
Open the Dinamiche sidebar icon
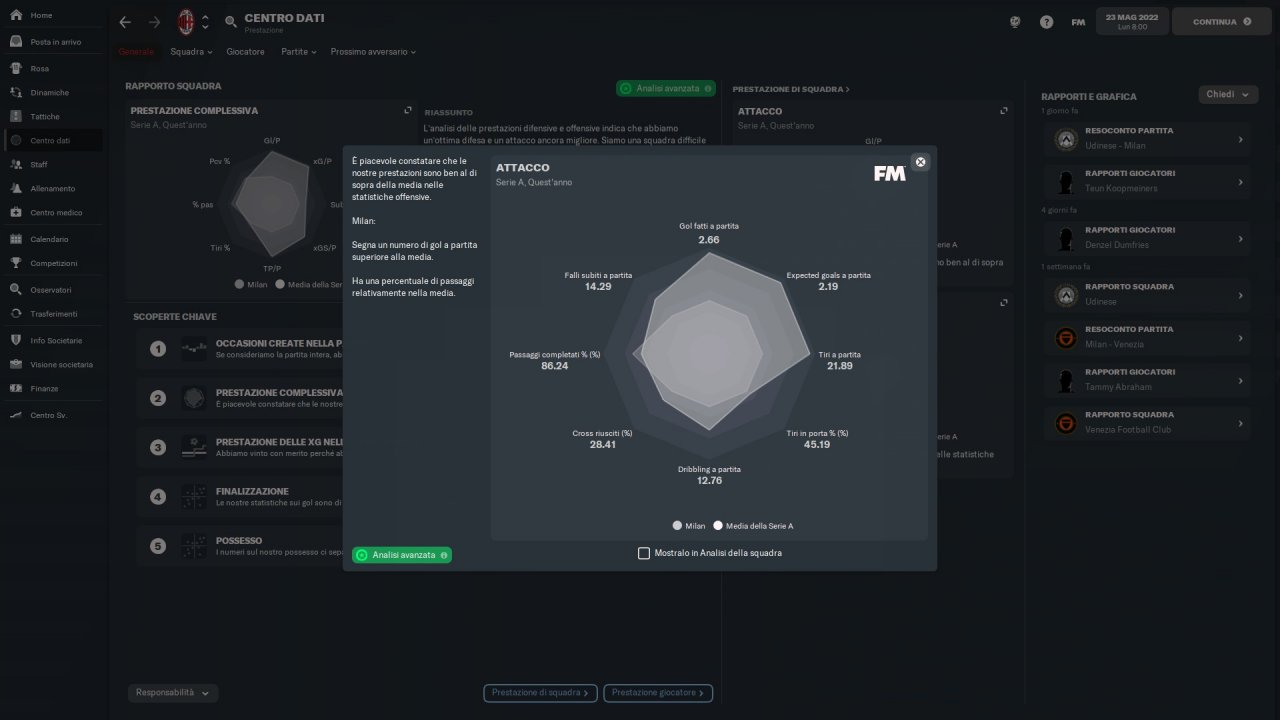tap(16, 92)
